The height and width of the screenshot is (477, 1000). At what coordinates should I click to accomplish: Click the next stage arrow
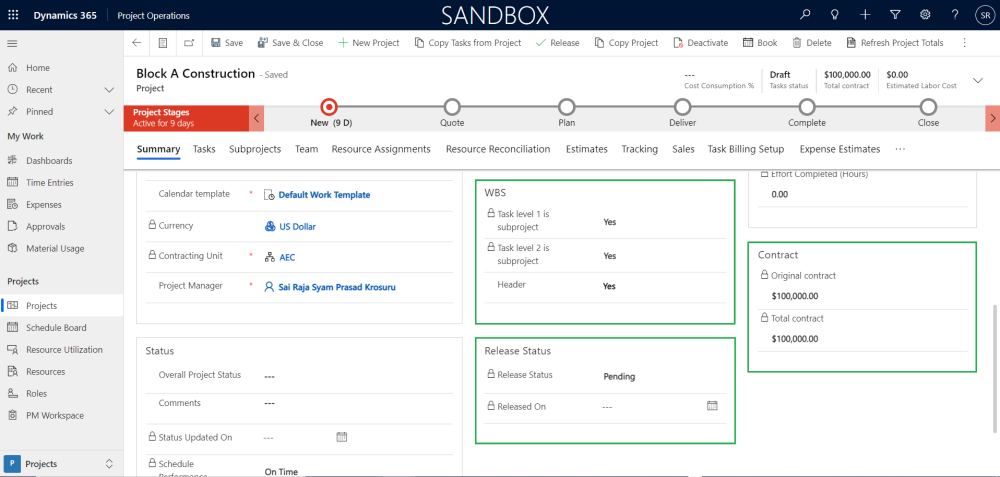992,118
